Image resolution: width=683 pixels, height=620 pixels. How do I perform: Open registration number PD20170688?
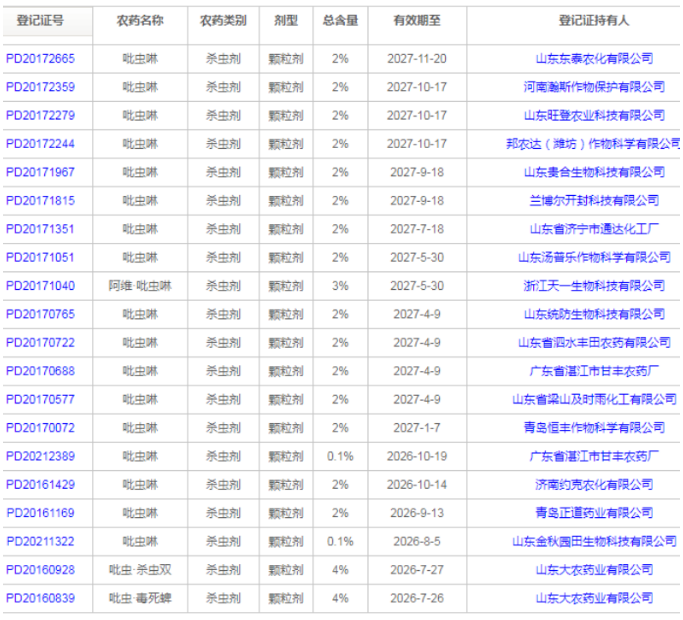(x=41, y=371)
